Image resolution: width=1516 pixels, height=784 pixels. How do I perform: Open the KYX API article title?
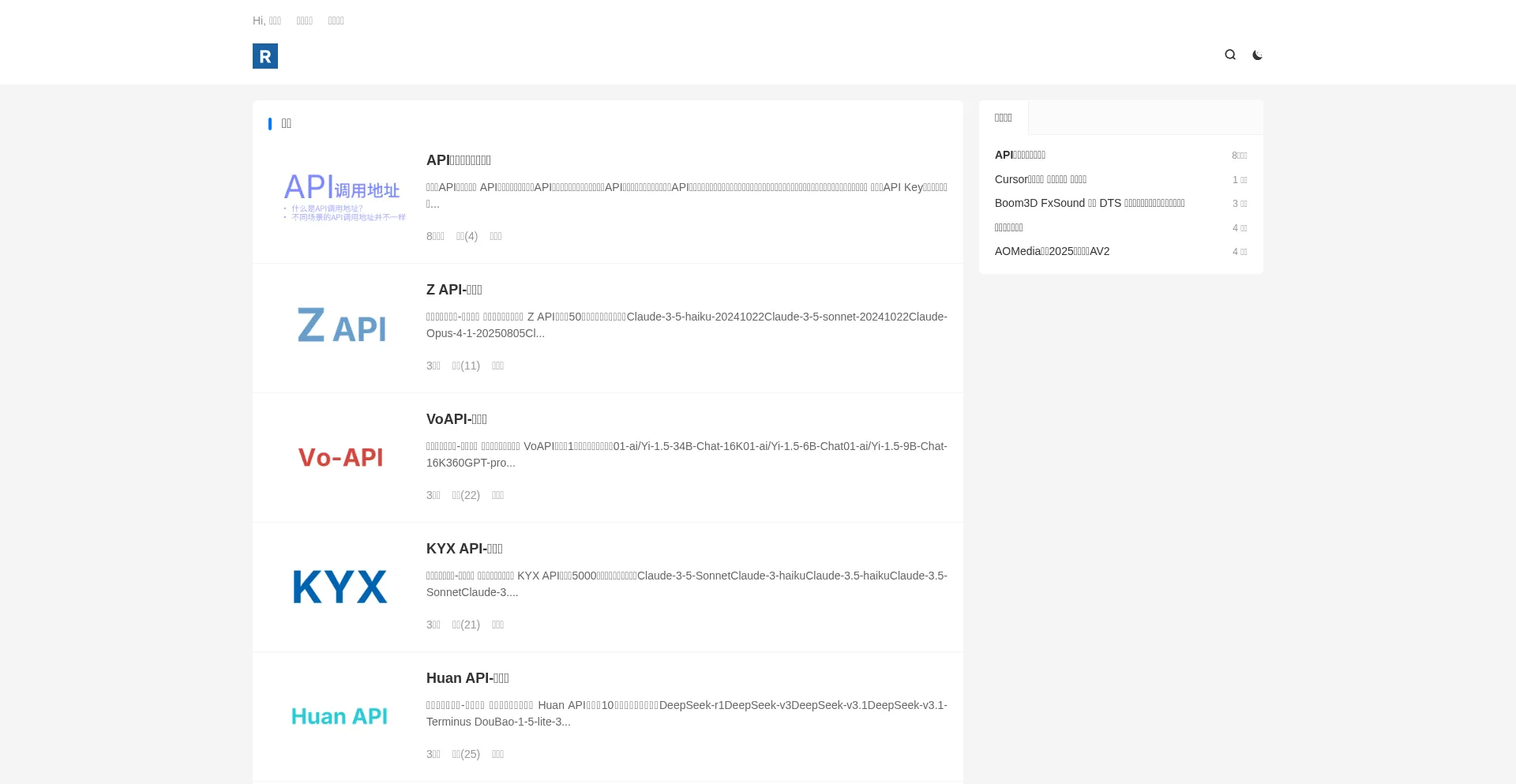point(464,549)
